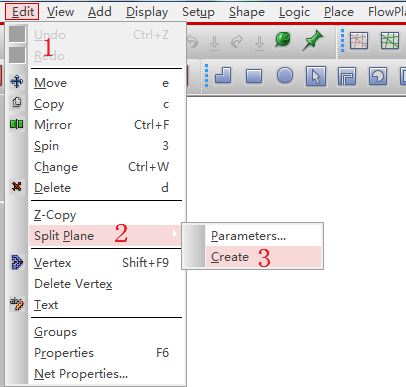Click the shape void polygon tool
Viewport: 406px width, 387px height.
[347, 76]
